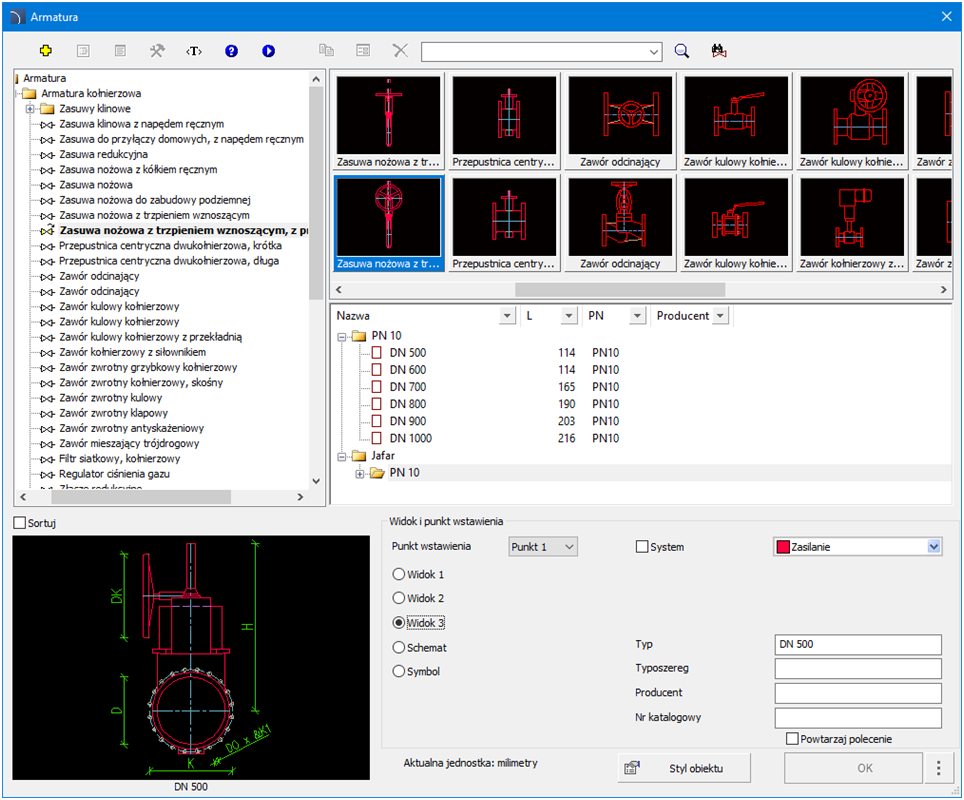The width and height of the screenshot is (964, 800).
Task: Click the binoculars icon in toolbar
Action: tap(718, 50)
